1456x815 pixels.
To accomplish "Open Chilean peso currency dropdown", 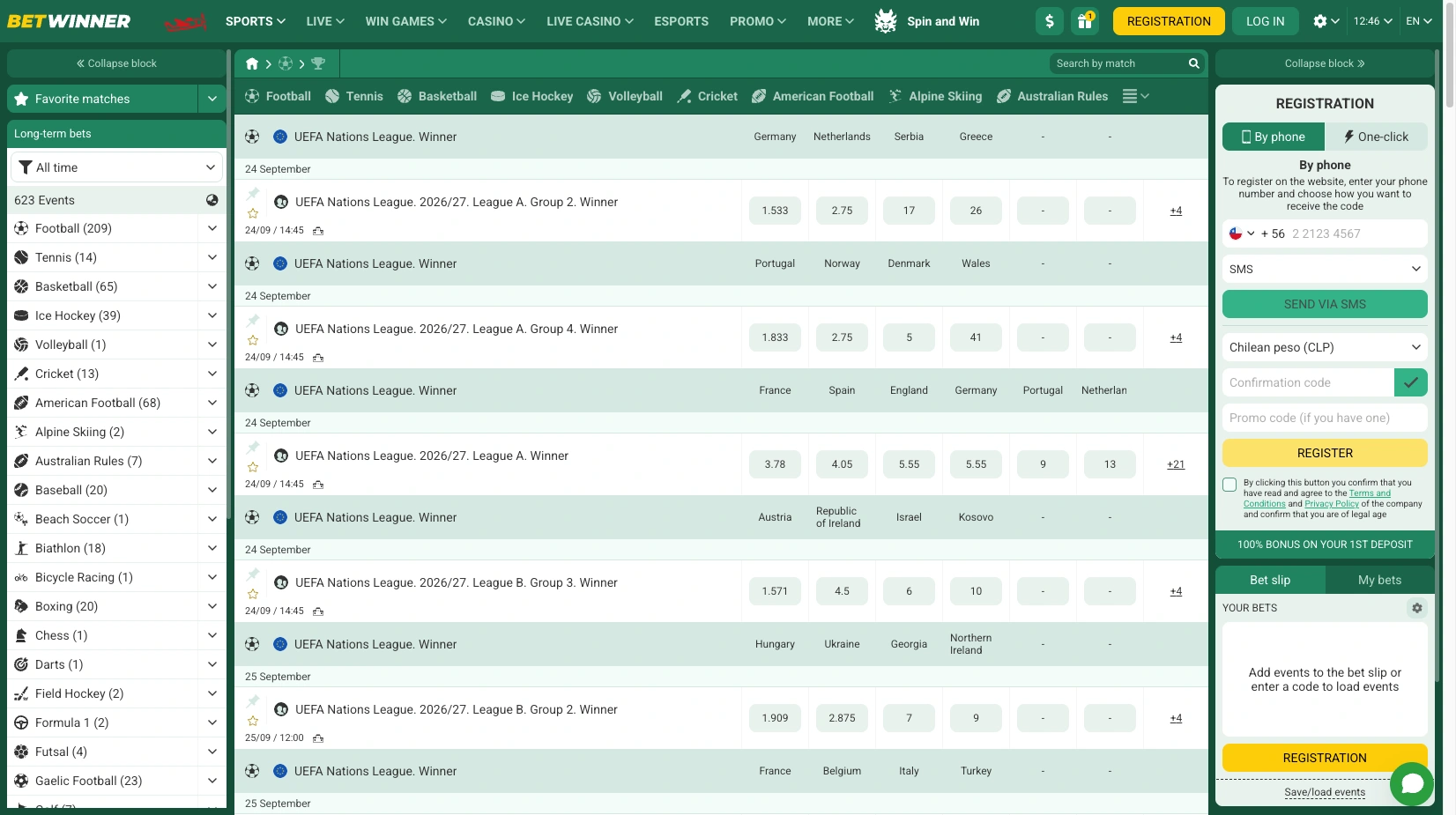I will (1325, 347).
